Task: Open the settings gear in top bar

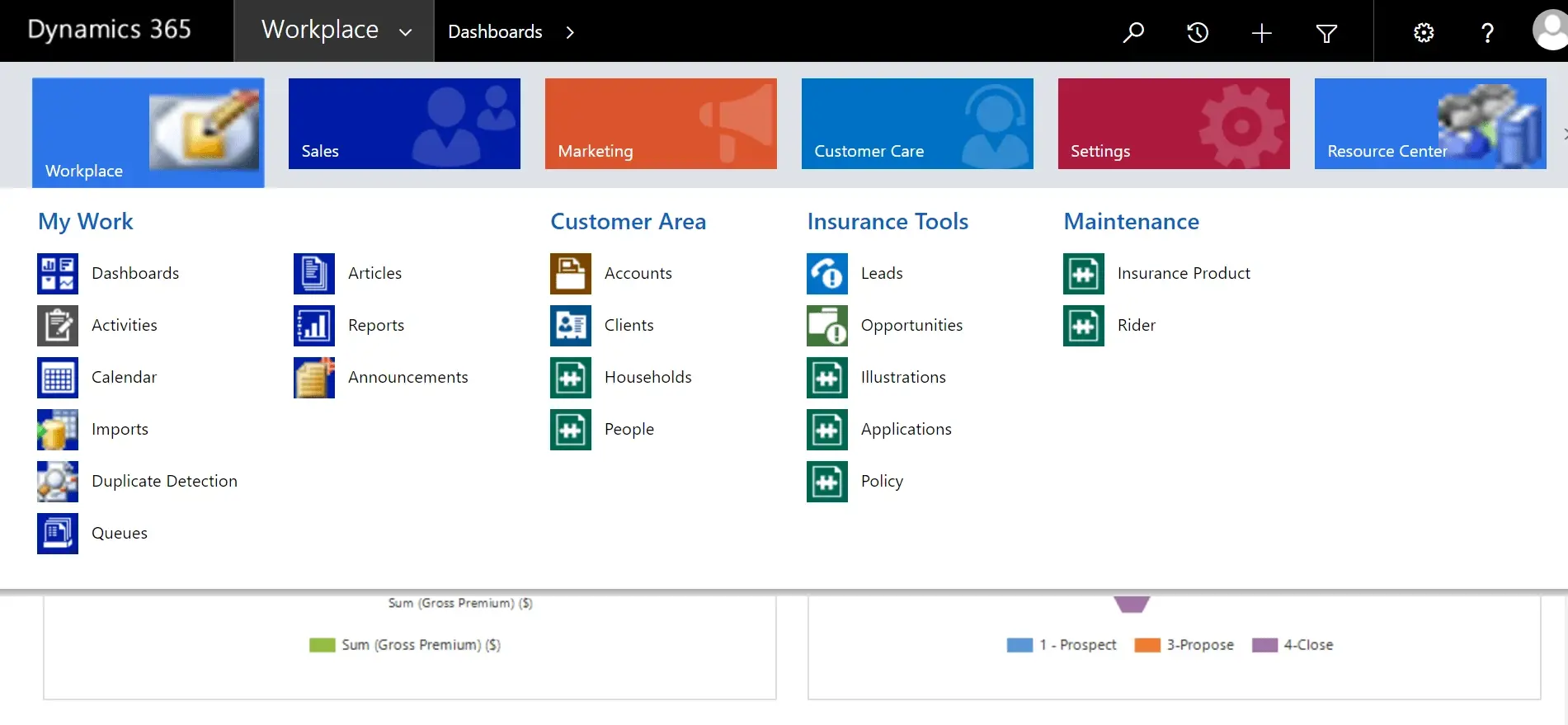Action: point(1424,32)
